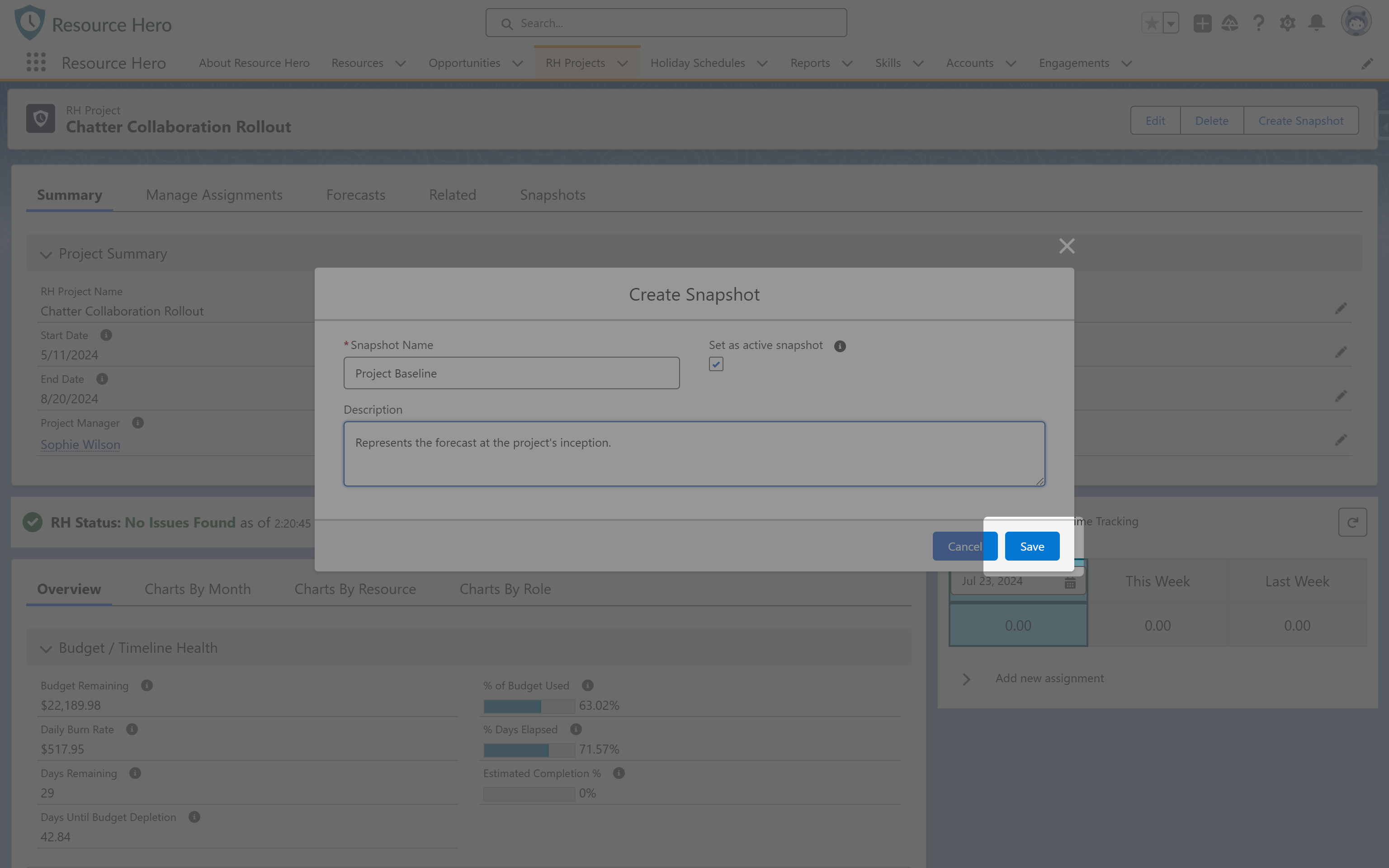Show End Date info tooltip
The width and height of the screenshot is (1389, 868).
[102, 379]
